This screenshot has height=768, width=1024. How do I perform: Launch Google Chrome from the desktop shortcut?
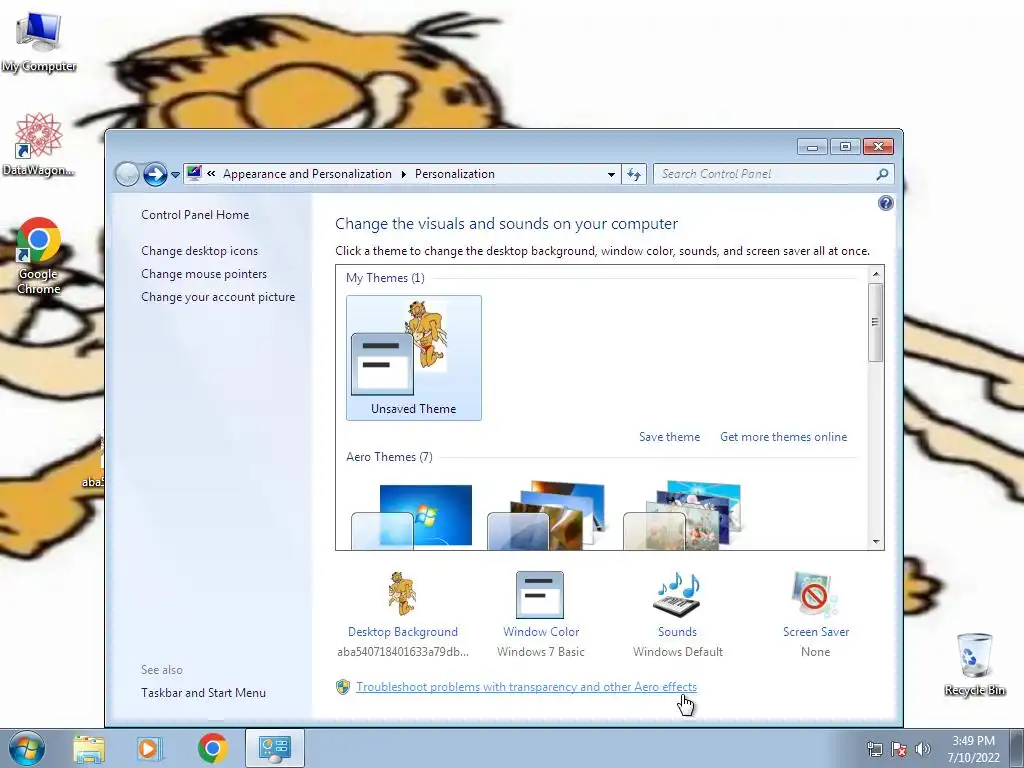(x=39, y=255)
